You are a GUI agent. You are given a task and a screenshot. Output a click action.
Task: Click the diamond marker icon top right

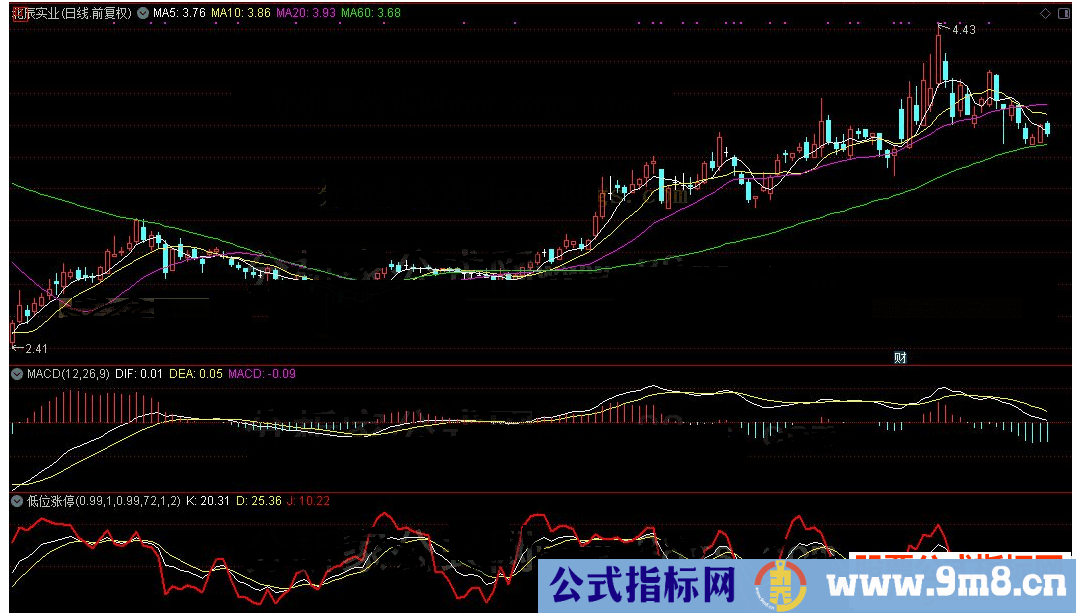click(x=1045, y=13)
